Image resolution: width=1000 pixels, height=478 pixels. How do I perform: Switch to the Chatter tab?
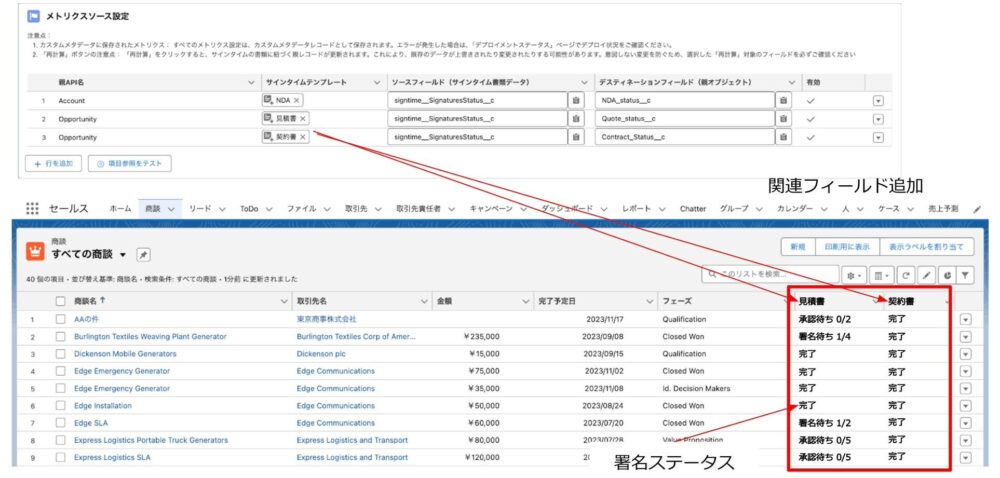(x=692, y=208)
